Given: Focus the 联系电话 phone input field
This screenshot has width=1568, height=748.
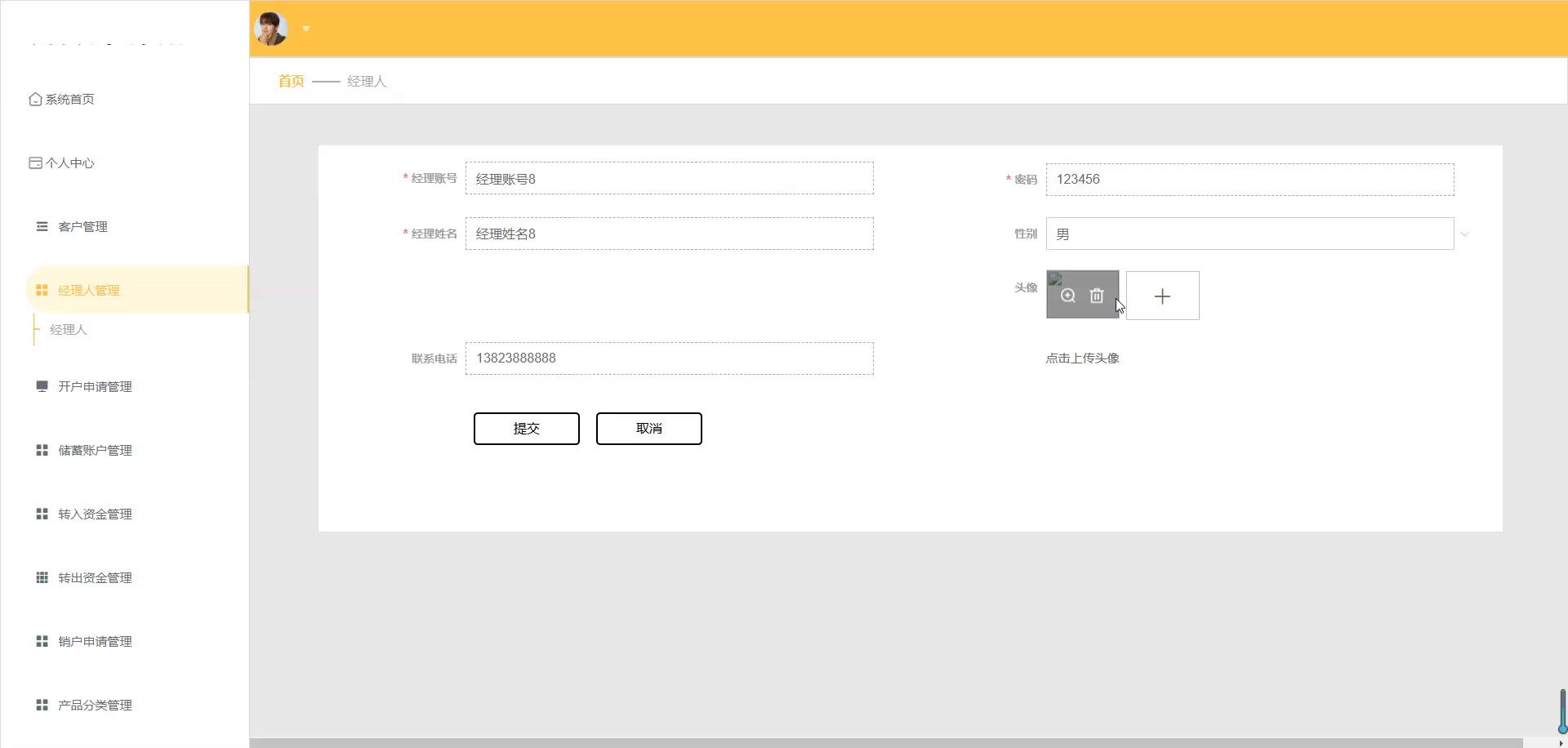Looking at the screenshot, I should pos(669,358).
